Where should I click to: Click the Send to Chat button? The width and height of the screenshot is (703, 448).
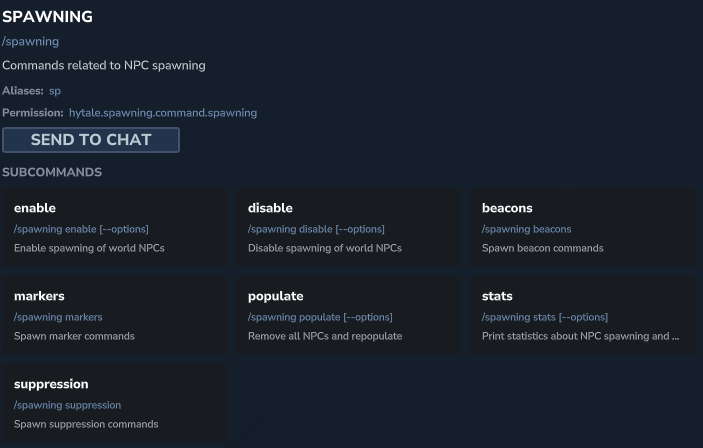(x=91, y=140)
